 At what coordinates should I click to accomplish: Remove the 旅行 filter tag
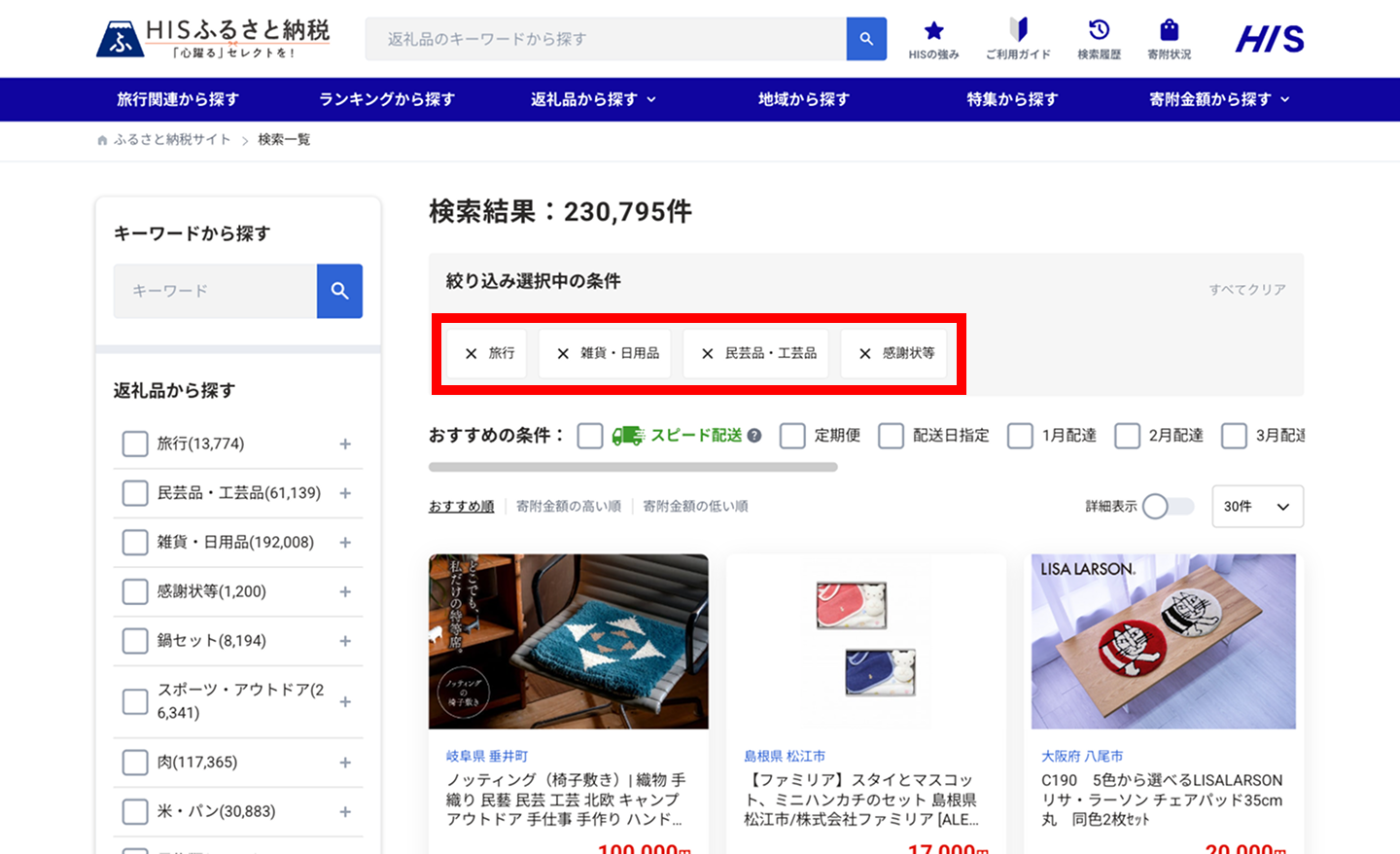point(472,354)
